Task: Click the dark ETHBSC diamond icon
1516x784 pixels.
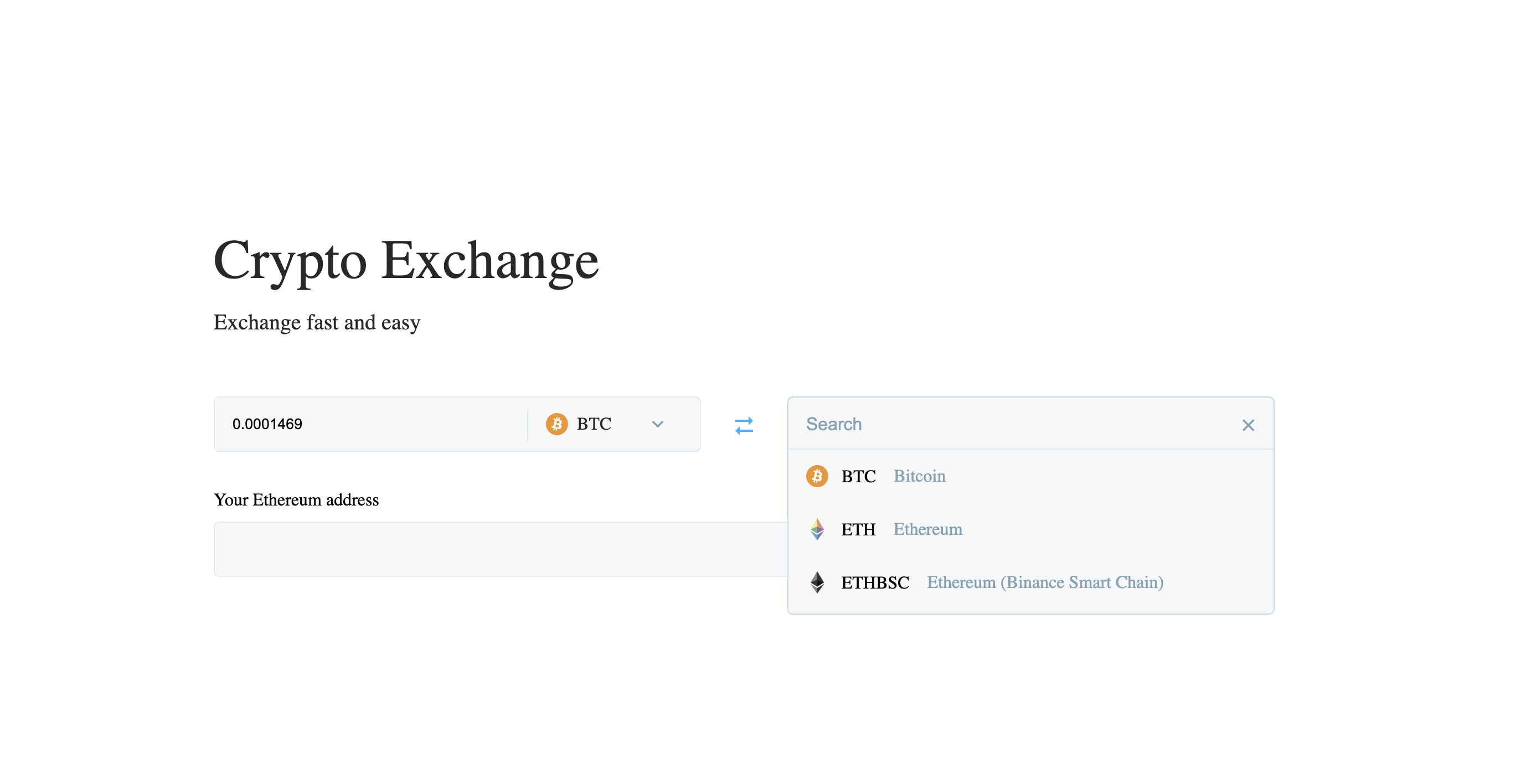Action: (817, 582)
